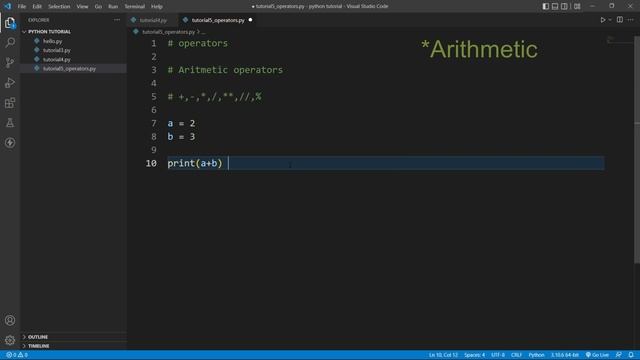Open the Extensions view

10,102
